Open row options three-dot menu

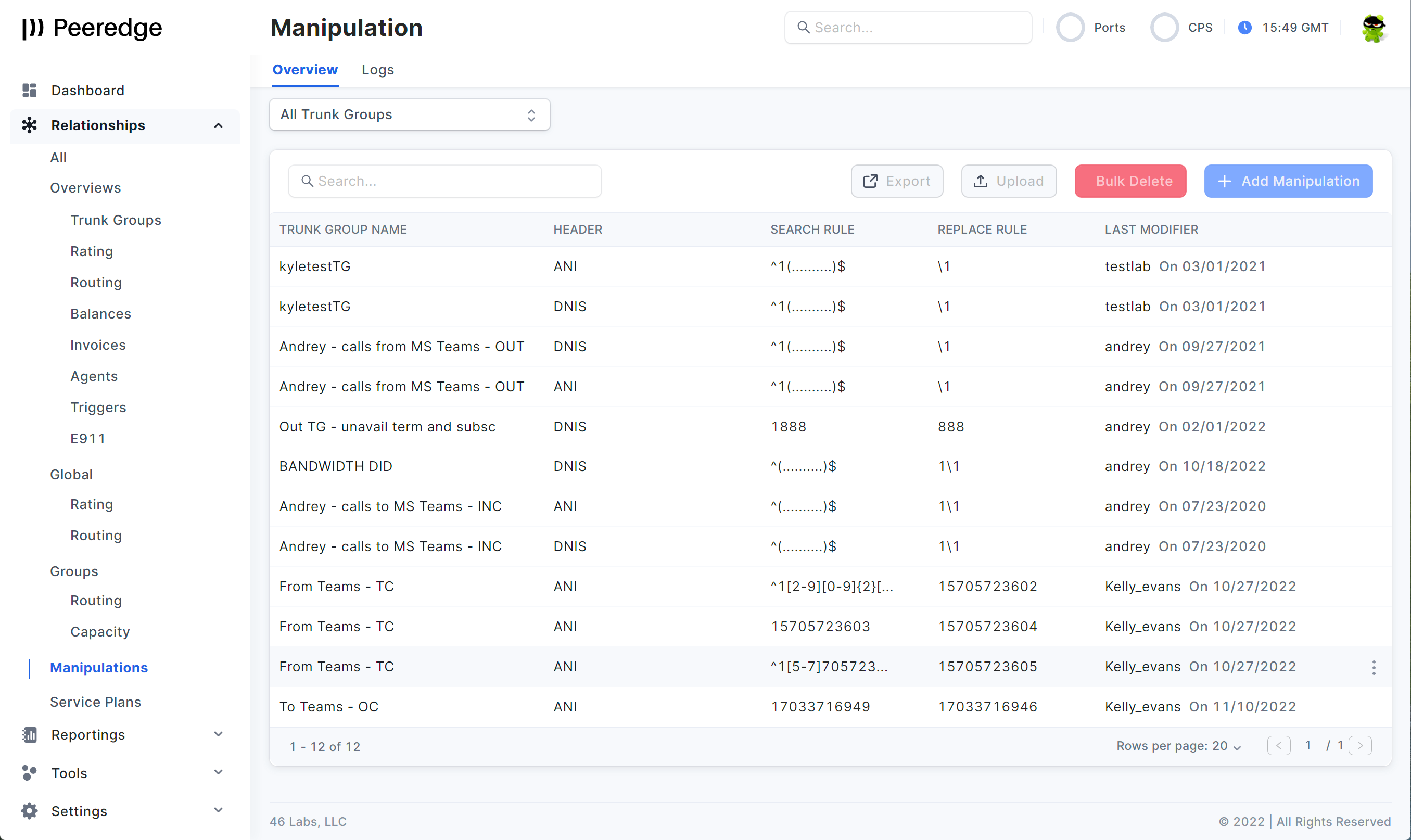1374,667
